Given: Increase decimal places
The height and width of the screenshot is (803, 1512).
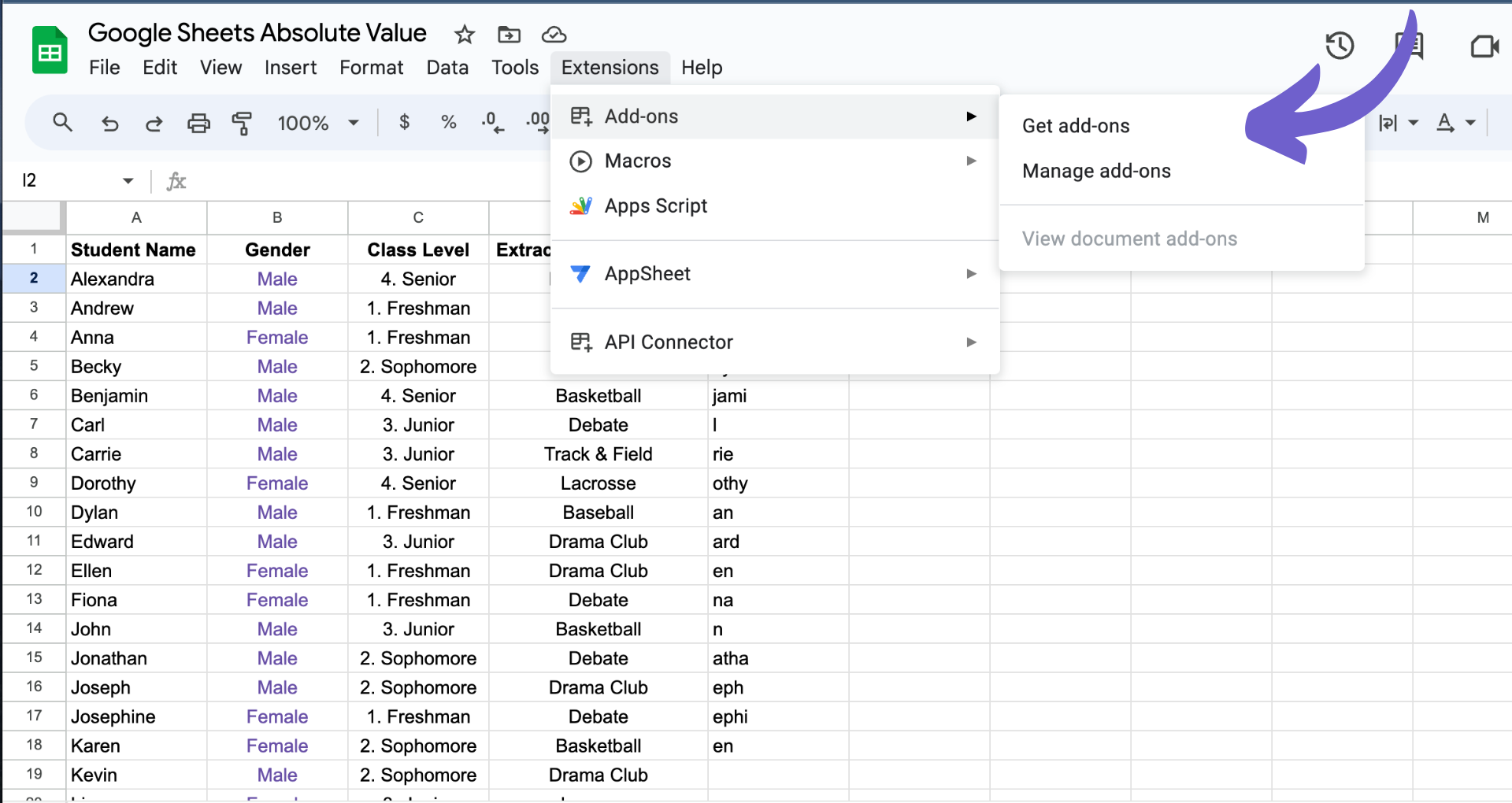Looking at the screenshot, I should pos(537,123).
